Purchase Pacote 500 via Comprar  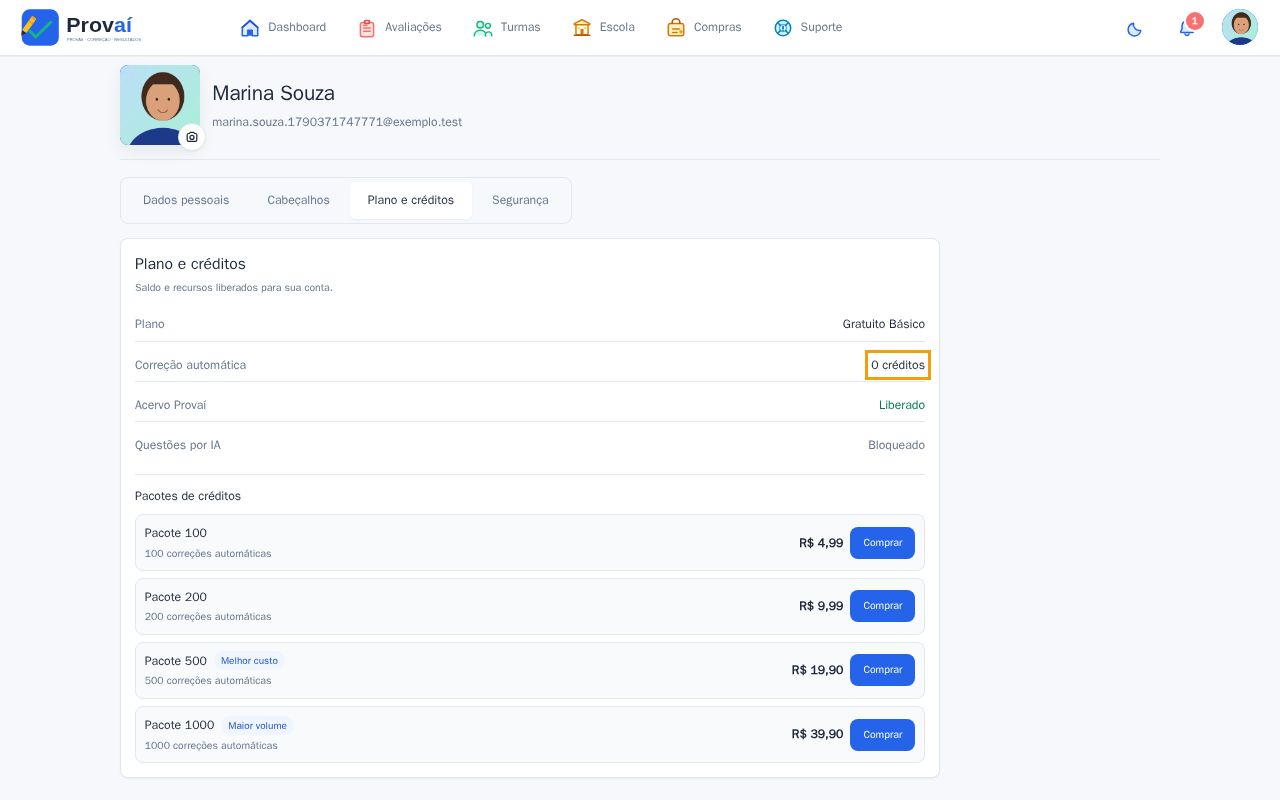[882, 670]
